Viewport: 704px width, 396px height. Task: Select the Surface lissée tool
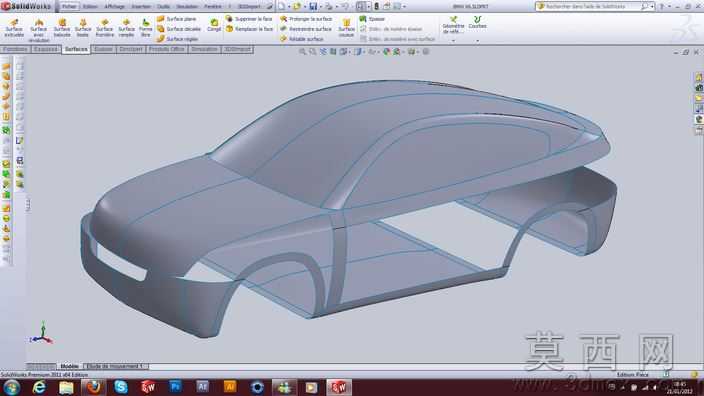tap(83, 28)
